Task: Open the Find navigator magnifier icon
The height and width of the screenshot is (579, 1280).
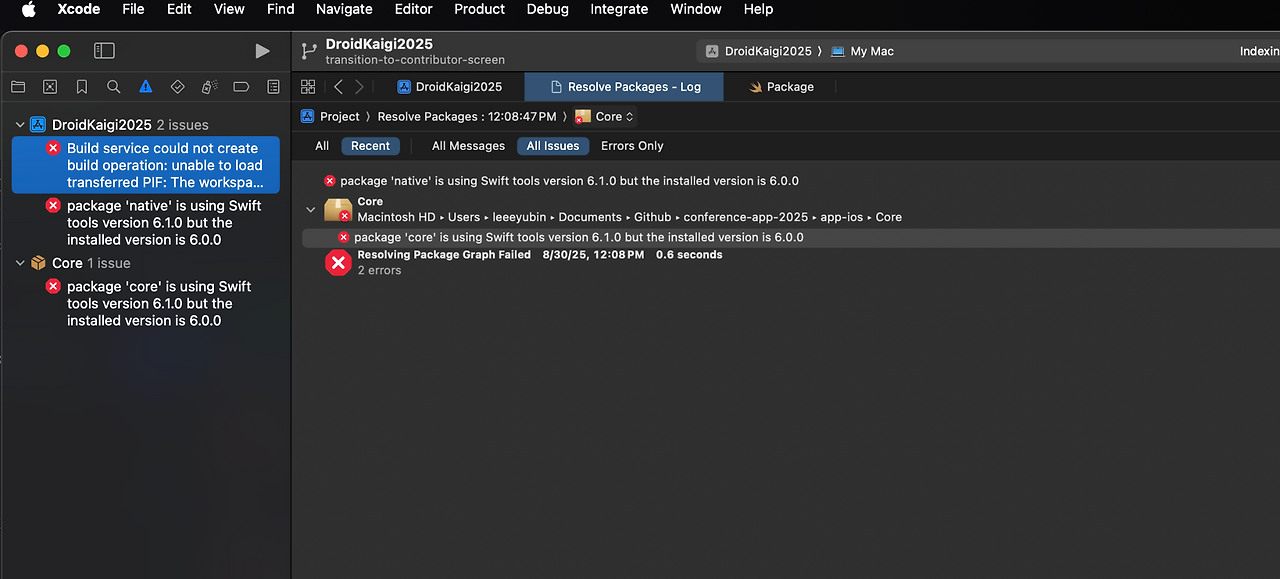Action: click(114, 87)
